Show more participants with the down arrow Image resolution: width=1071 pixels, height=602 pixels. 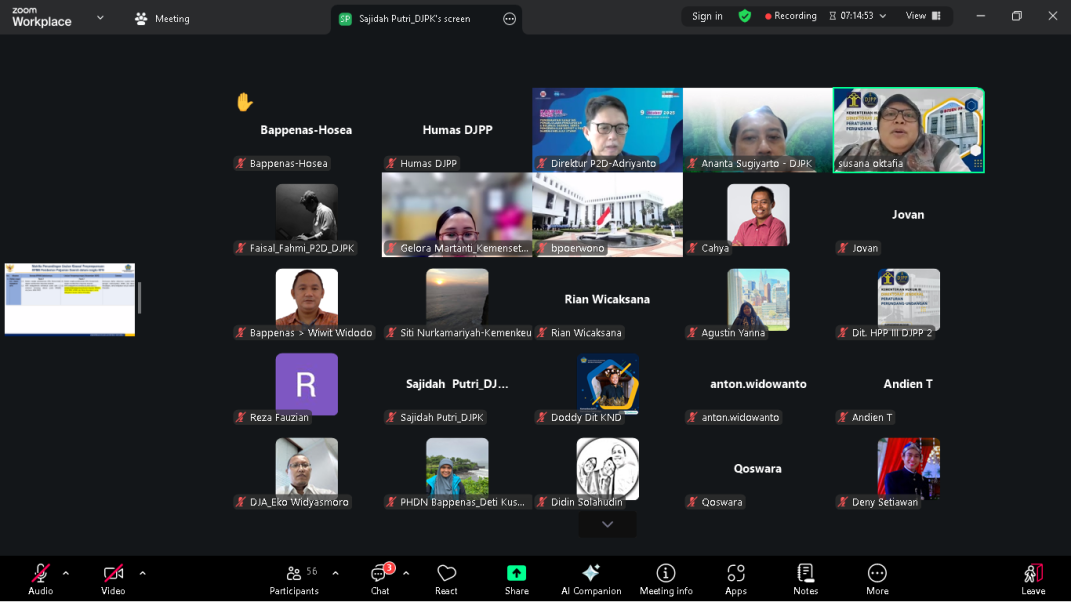607,524
